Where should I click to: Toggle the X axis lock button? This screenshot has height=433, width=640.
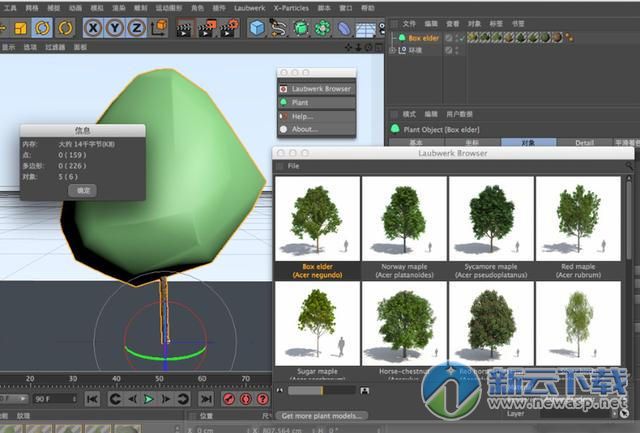[x=93, y=28]
